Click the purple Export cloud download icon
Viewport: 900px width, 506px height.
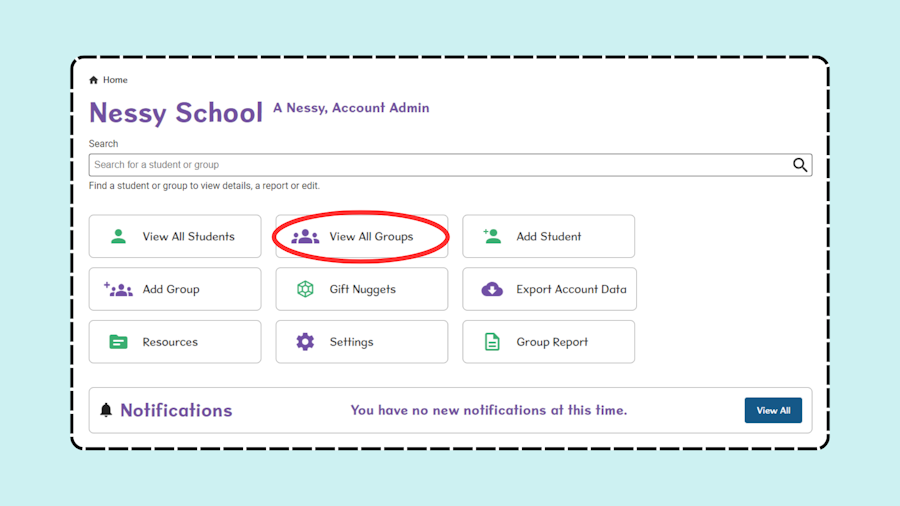[492, 289]
